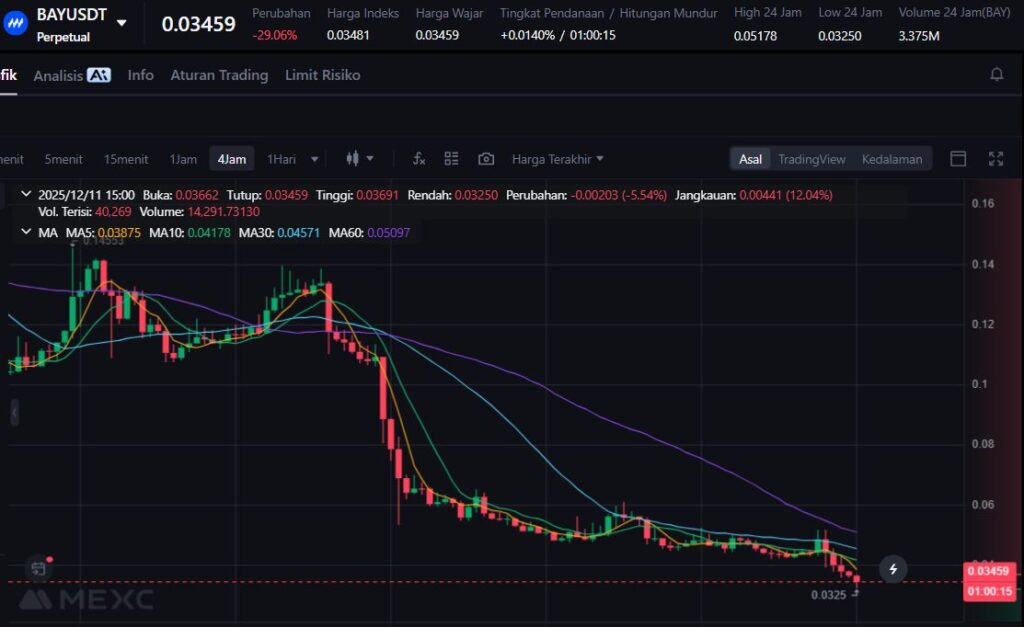This screenshot has width=1024, height=627.
Task: Collapse the MA indicator legend row
Action: (26, 232)
